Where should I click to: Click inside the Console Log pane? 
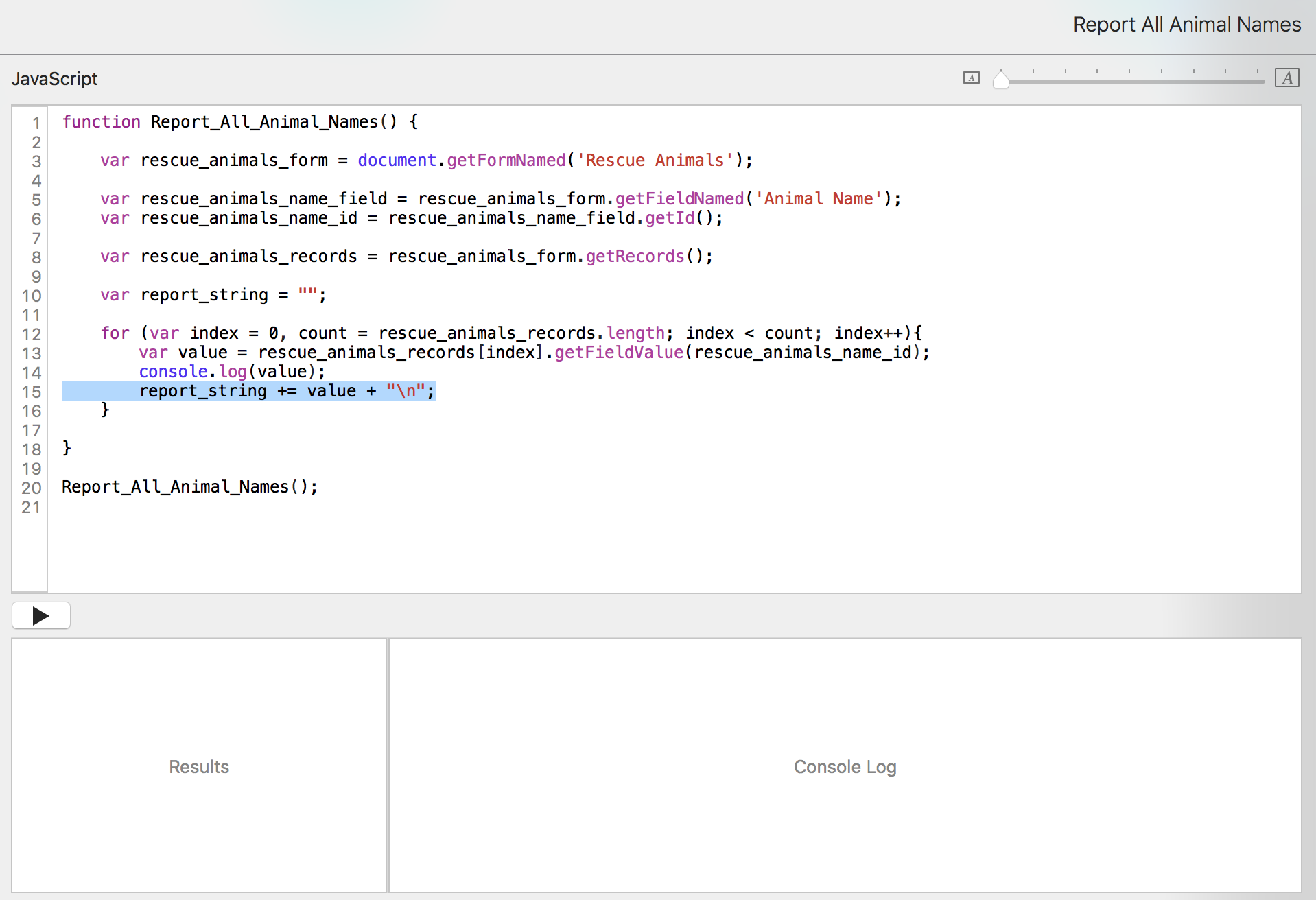[x=845, y=766]
